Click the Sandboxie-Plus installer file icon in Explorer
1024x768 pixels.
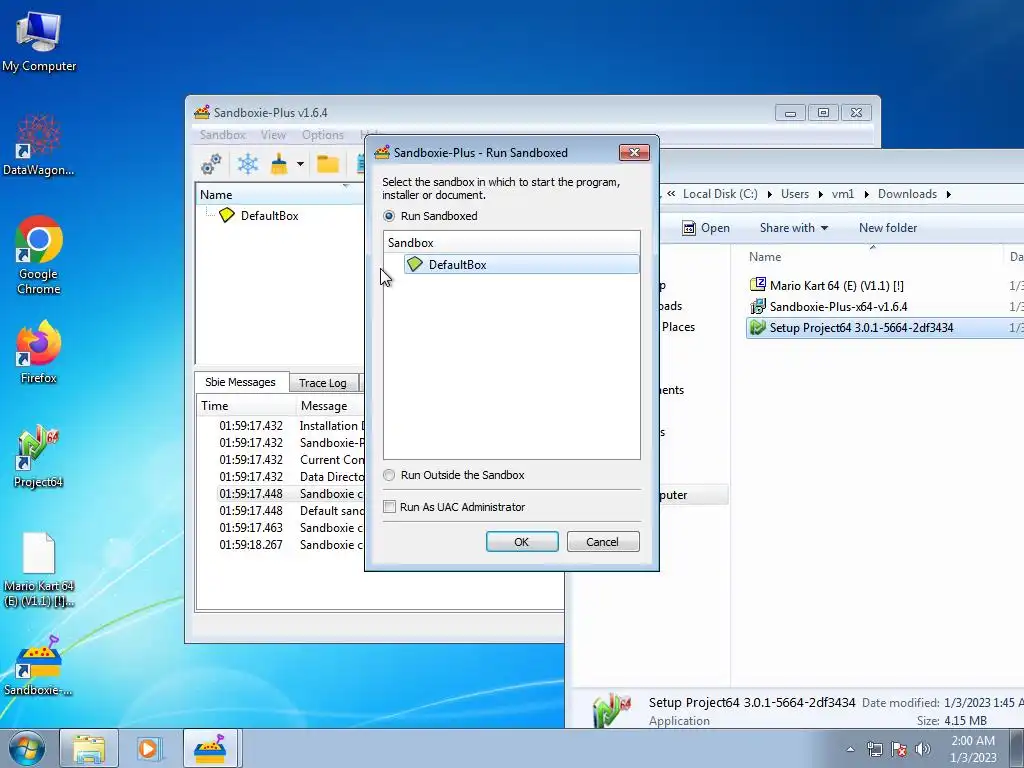click(x=758, y=306)
